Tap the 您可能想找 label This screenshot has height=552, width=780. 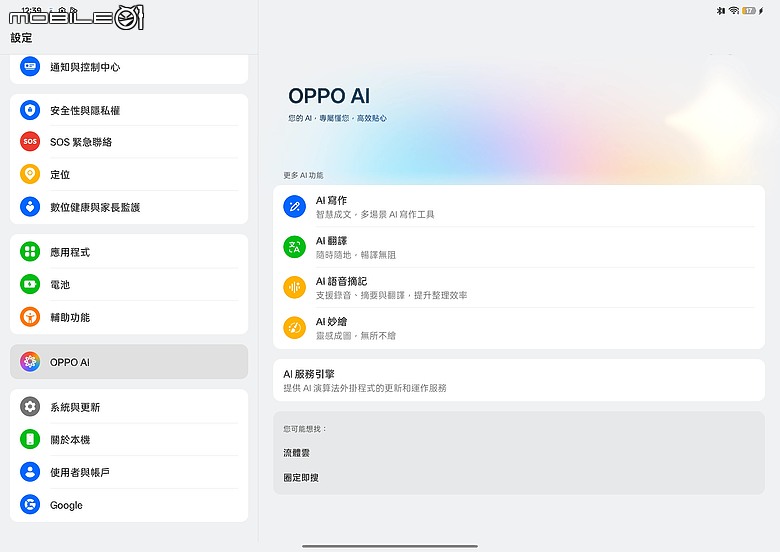(x=304, y=429)
